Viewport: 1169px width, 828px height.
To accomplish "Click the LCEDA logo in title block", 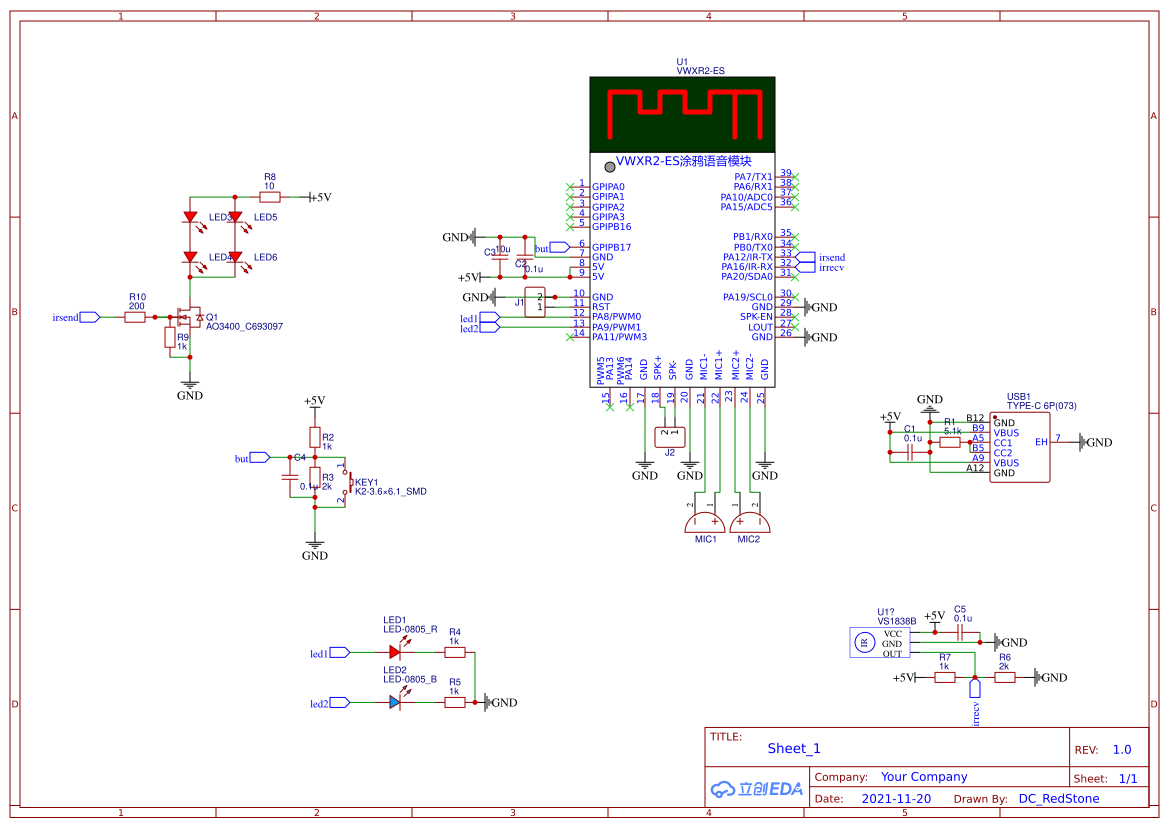I will (757, 789).
